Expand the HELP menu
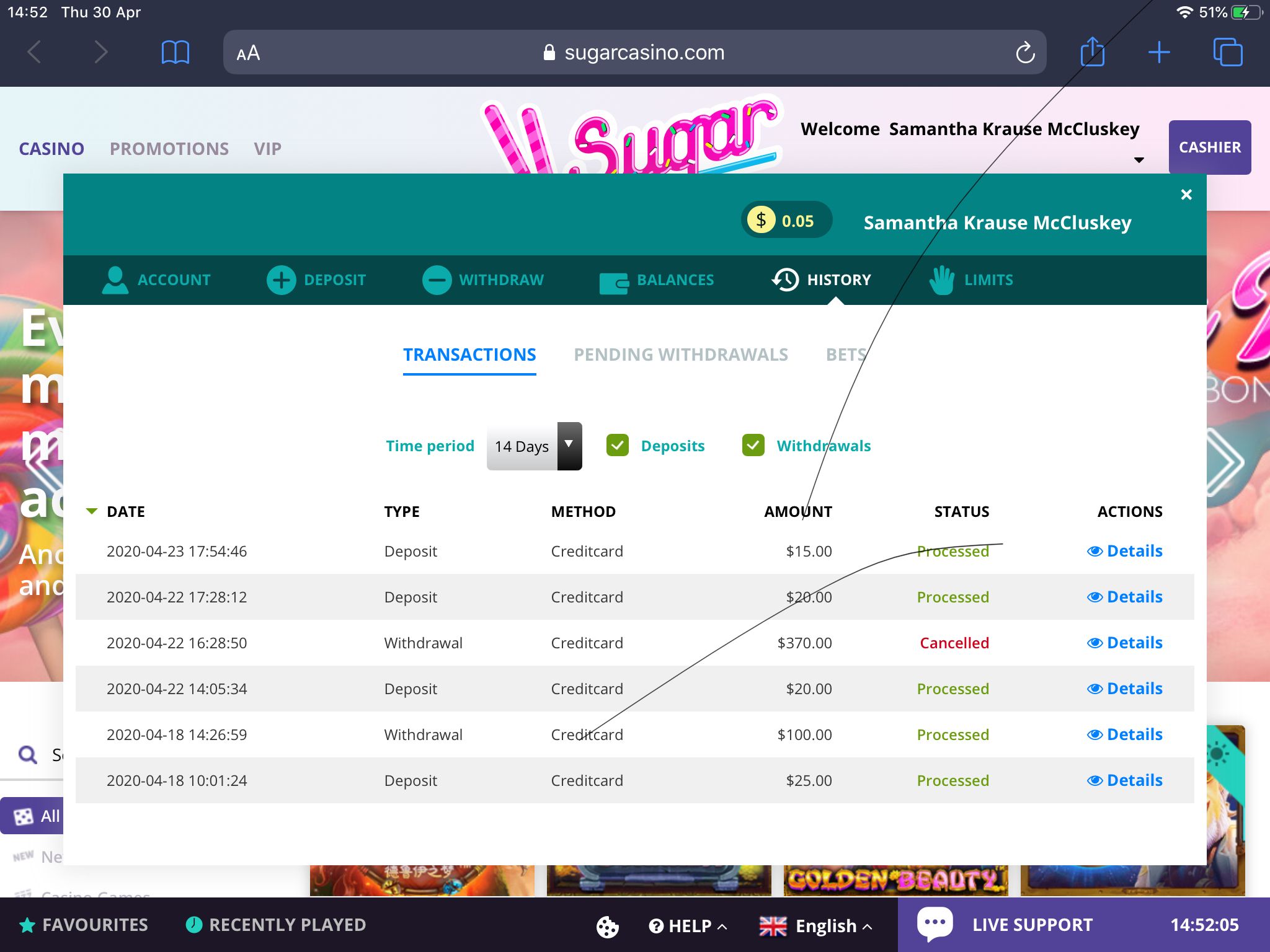 point(688,926)
